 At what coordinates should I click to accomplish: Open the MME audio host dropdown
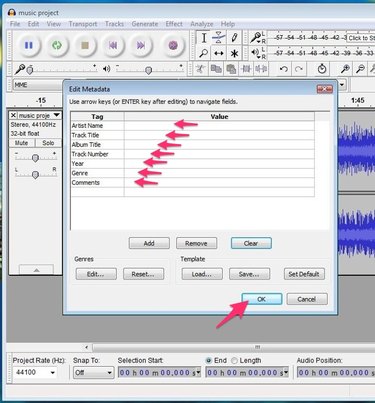click(37, 85)
